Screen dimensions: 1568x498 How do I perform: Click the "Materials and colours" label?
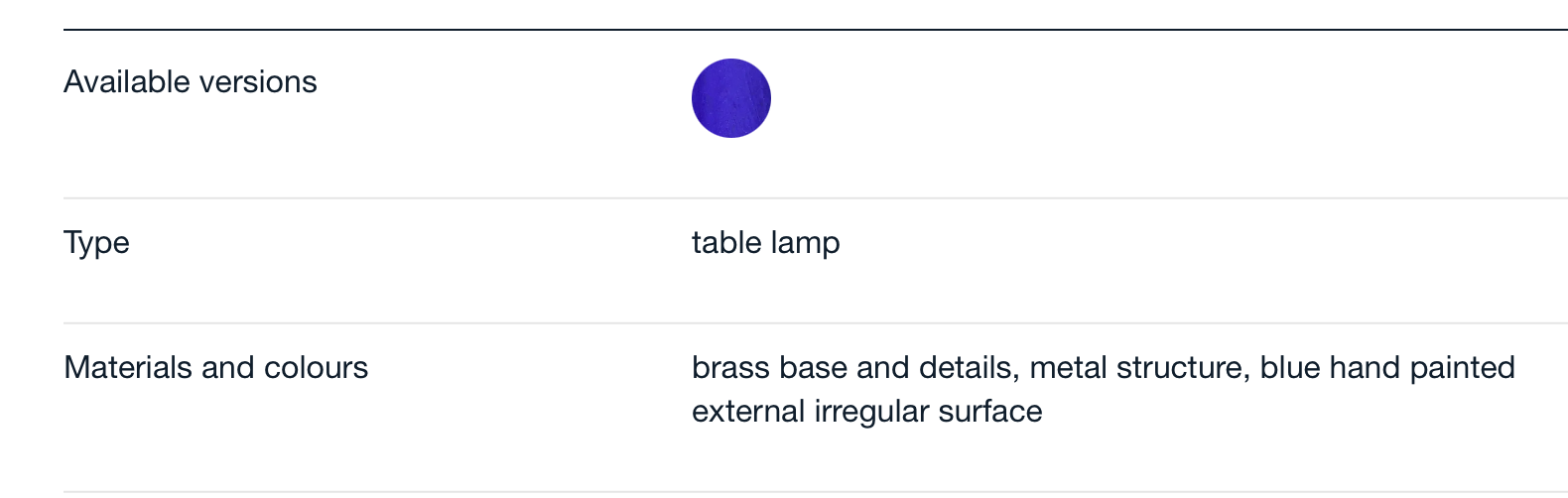tap(216, 368)
